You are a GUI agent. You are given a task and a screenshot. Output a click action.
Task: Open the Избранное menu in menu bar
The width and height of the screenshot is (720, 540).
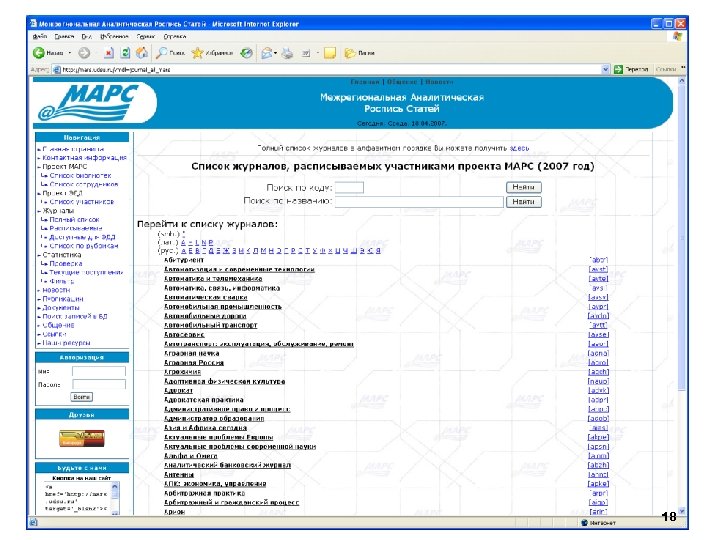[114, 36]
